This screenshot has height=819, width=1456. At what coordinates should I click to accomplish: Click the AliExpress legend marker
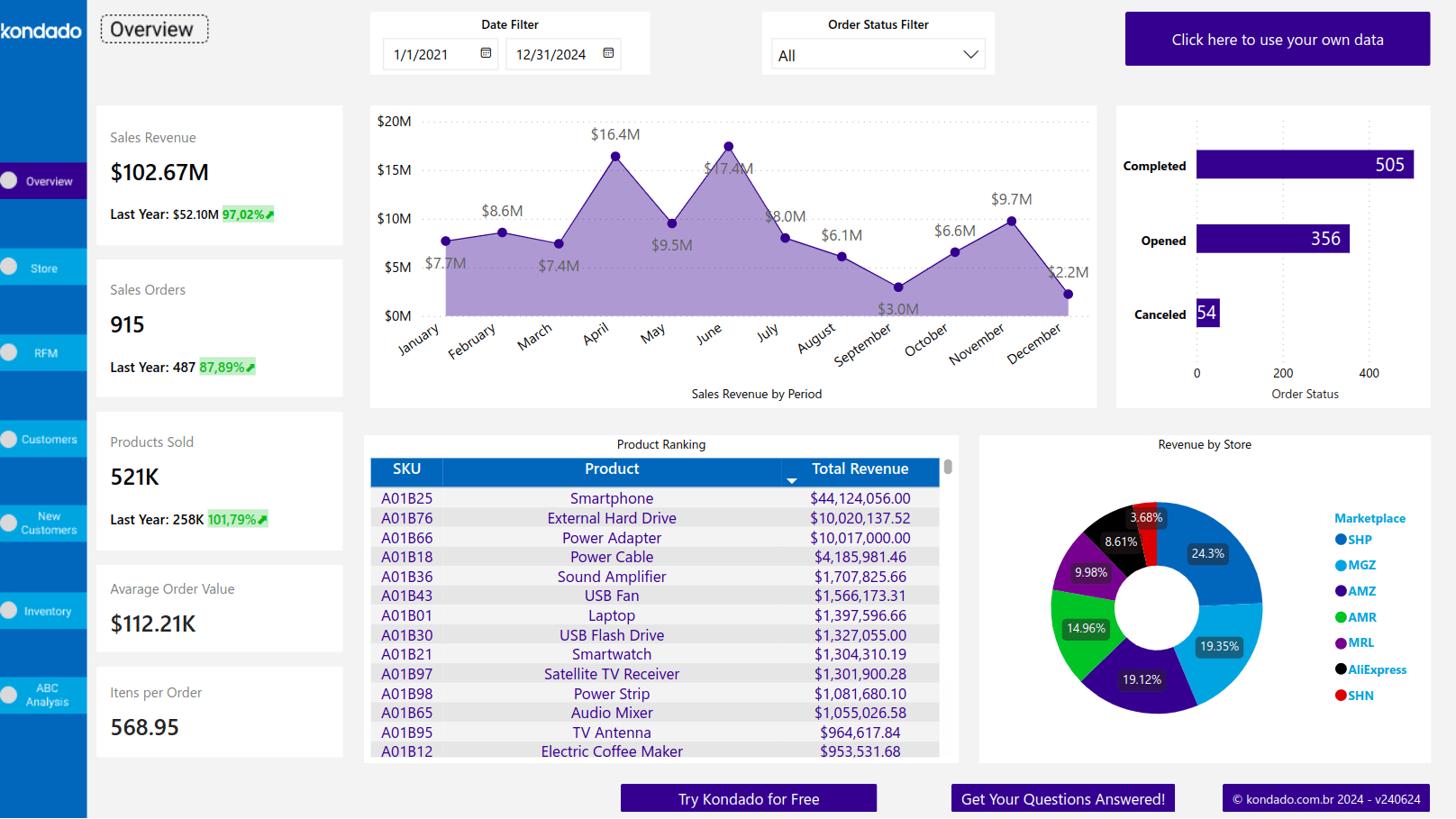[x=1341, y=669]
